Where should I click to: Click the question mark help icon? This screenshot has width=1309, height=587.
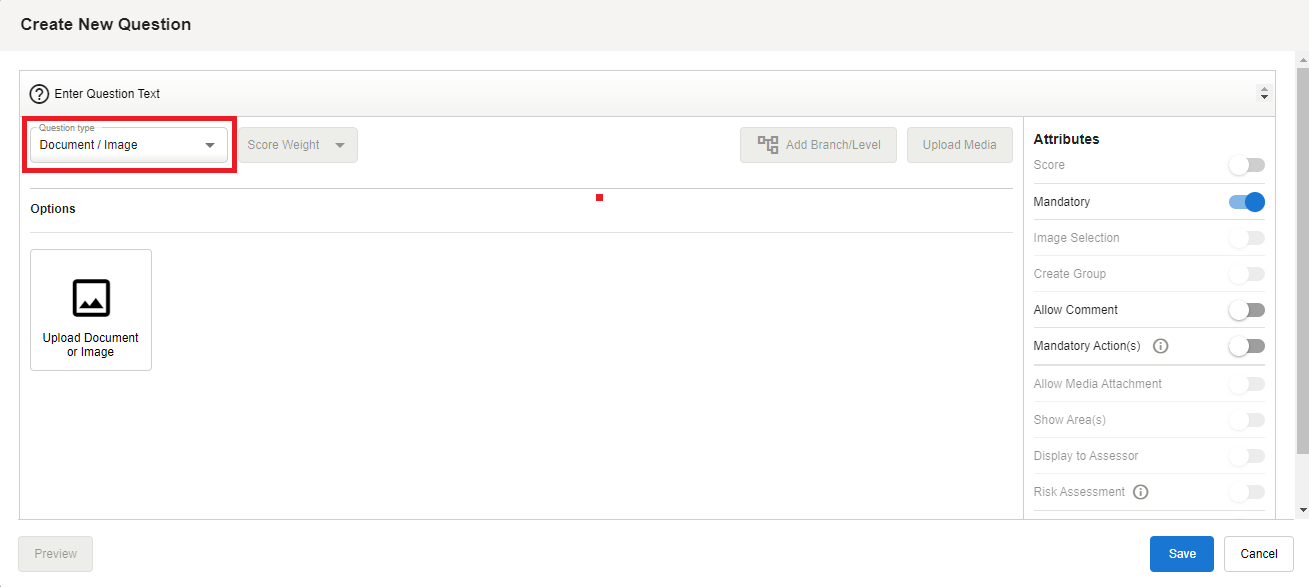[39, 94]
